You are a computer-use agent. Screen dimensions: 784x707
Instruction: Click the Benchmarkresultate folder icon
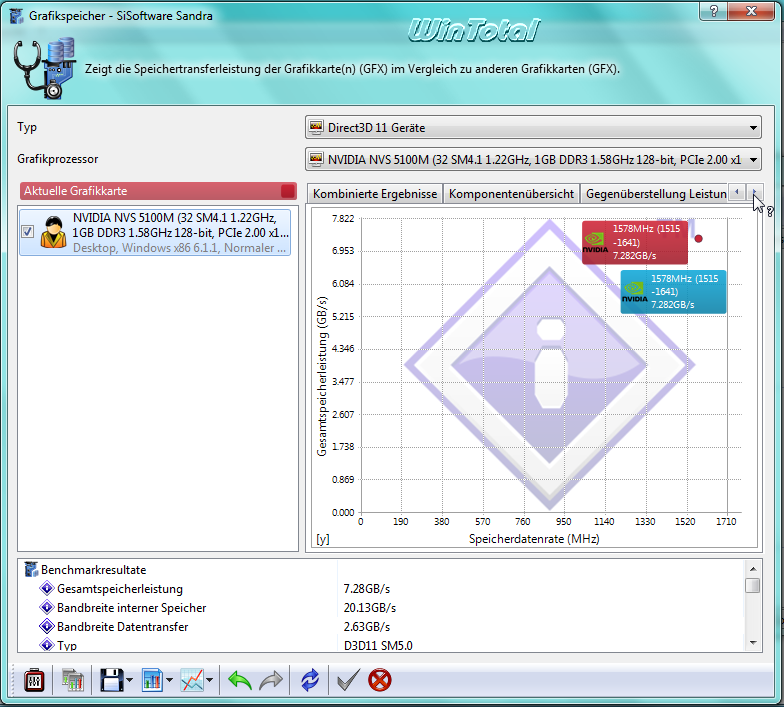point(31,570)
